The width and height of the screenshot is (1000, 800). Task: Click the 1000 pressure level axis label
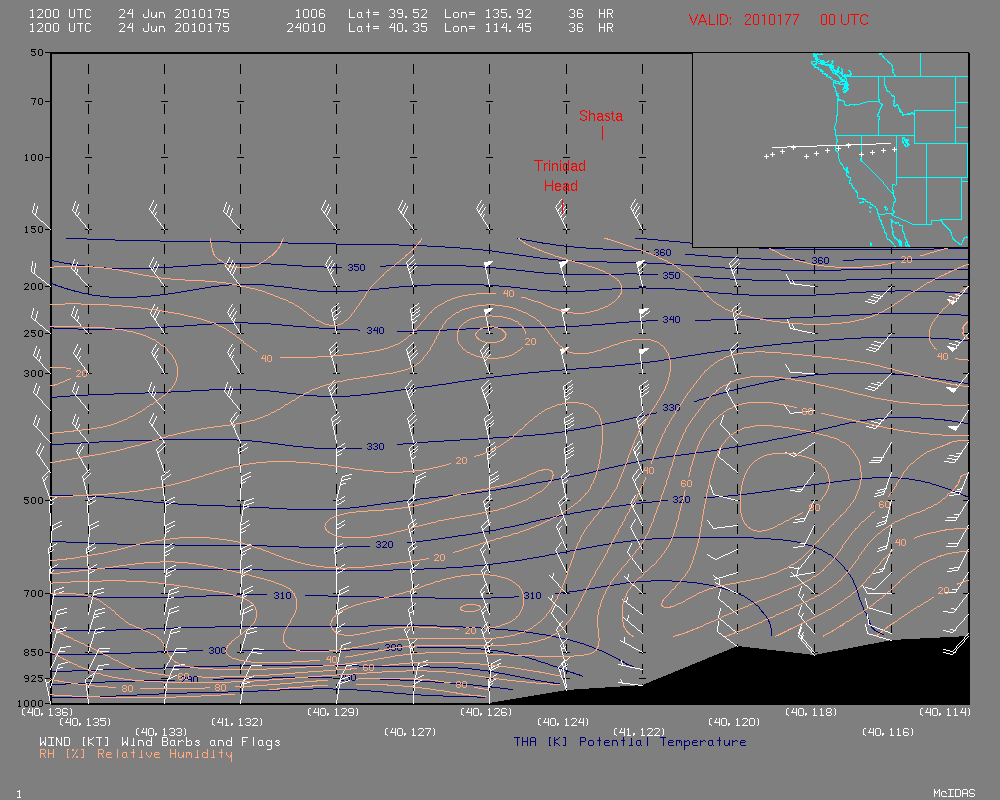coord(31,703)
